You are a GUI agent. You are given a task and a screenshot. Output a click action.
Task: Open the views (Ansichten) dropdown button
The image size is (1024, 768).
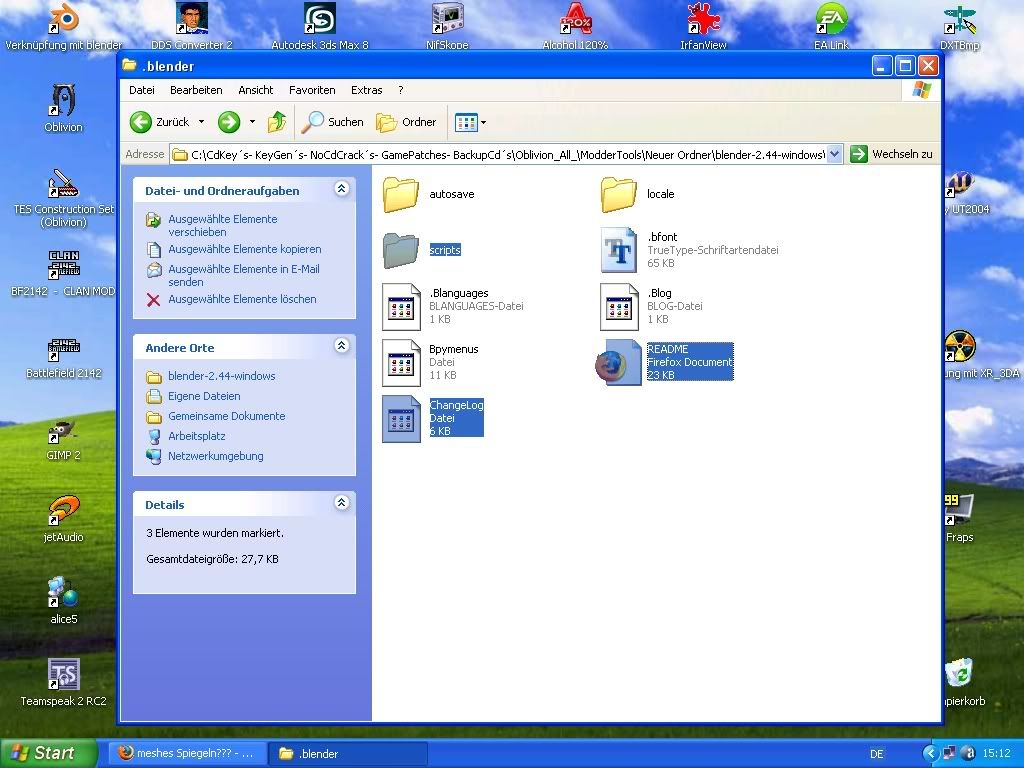point(470,122)
